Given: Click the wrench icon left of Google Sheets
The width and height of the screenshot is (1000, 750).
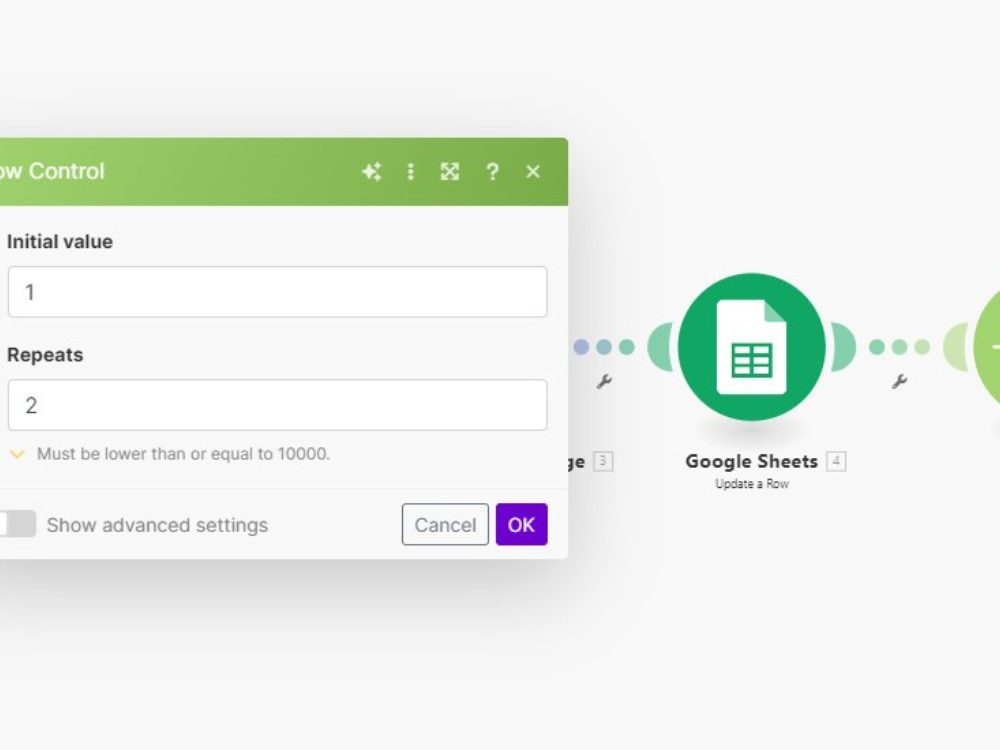Looking at the screenshot, I should (x=604, y=381).
